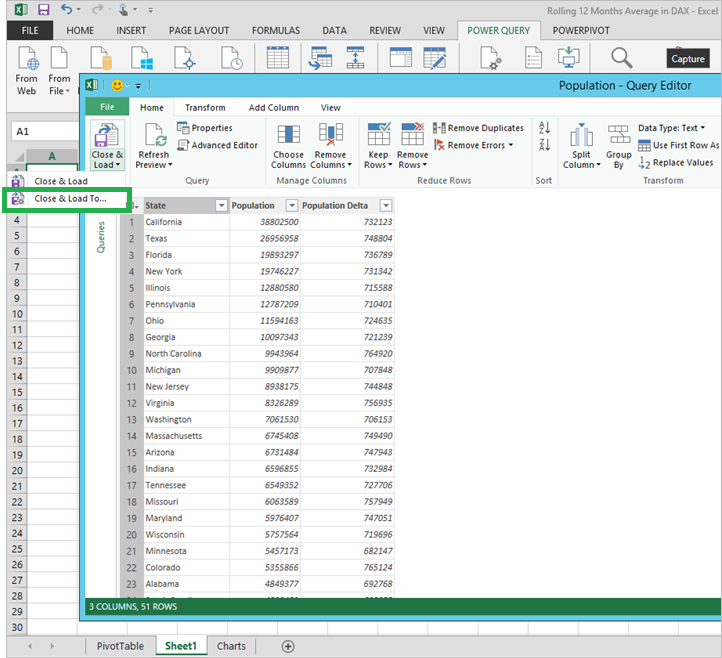Switch to the Transform ribbon tab
The width and height of the screenshot is (722, 658).
(205, 107)
